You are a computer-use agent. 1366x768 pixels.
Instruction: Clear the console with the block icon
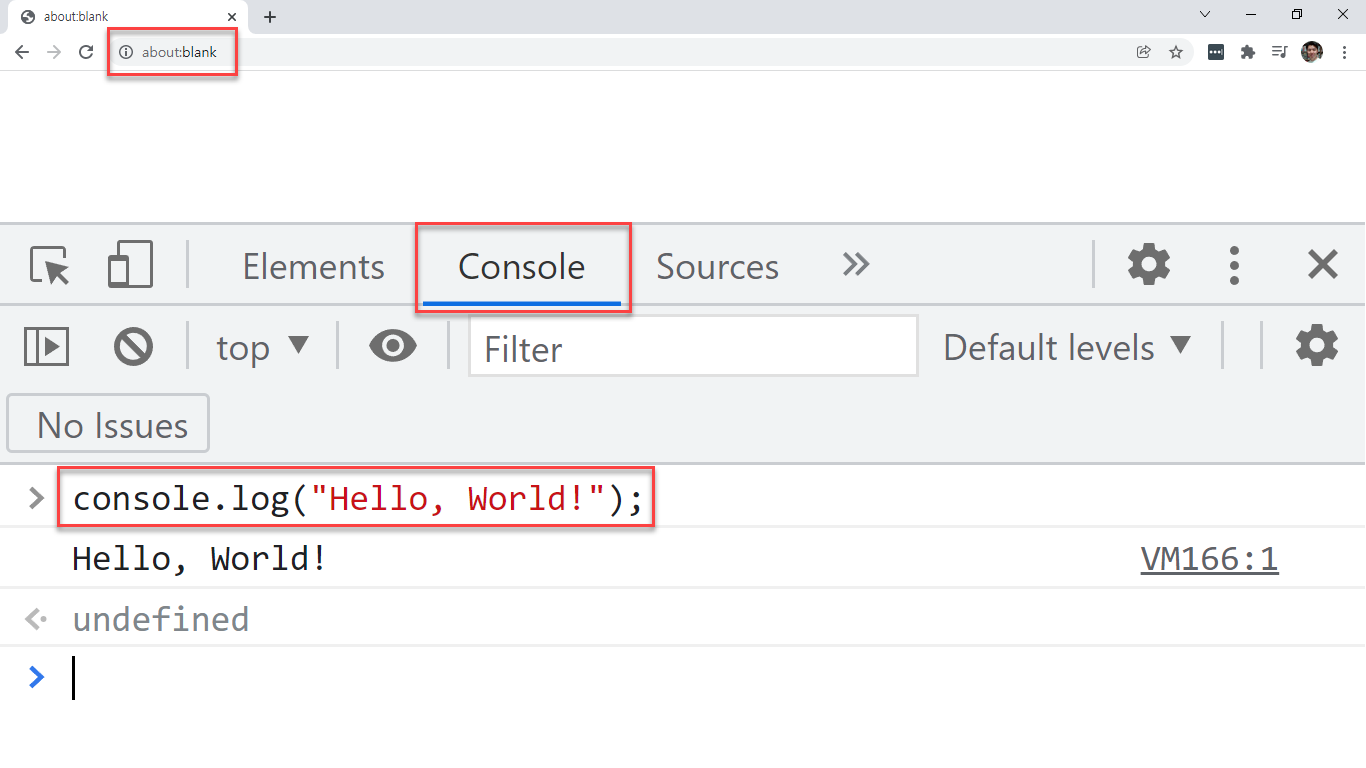coord(133,347)
